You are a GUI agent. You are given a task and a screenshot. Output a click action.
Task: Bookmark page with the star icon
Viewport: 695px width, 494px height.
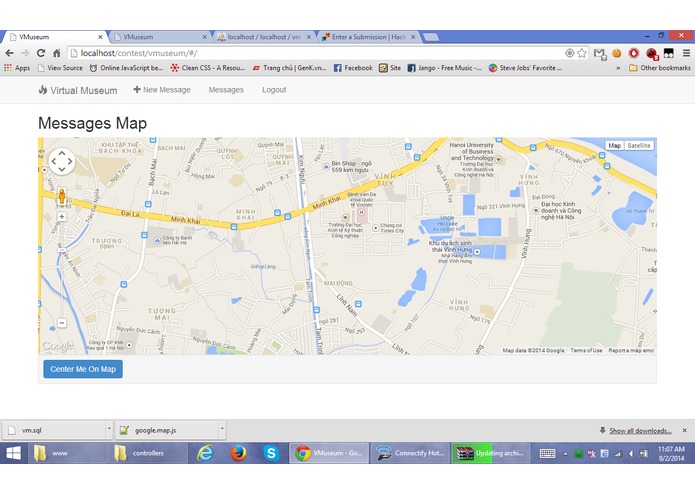pyautogui.click(x=582, y=53)
